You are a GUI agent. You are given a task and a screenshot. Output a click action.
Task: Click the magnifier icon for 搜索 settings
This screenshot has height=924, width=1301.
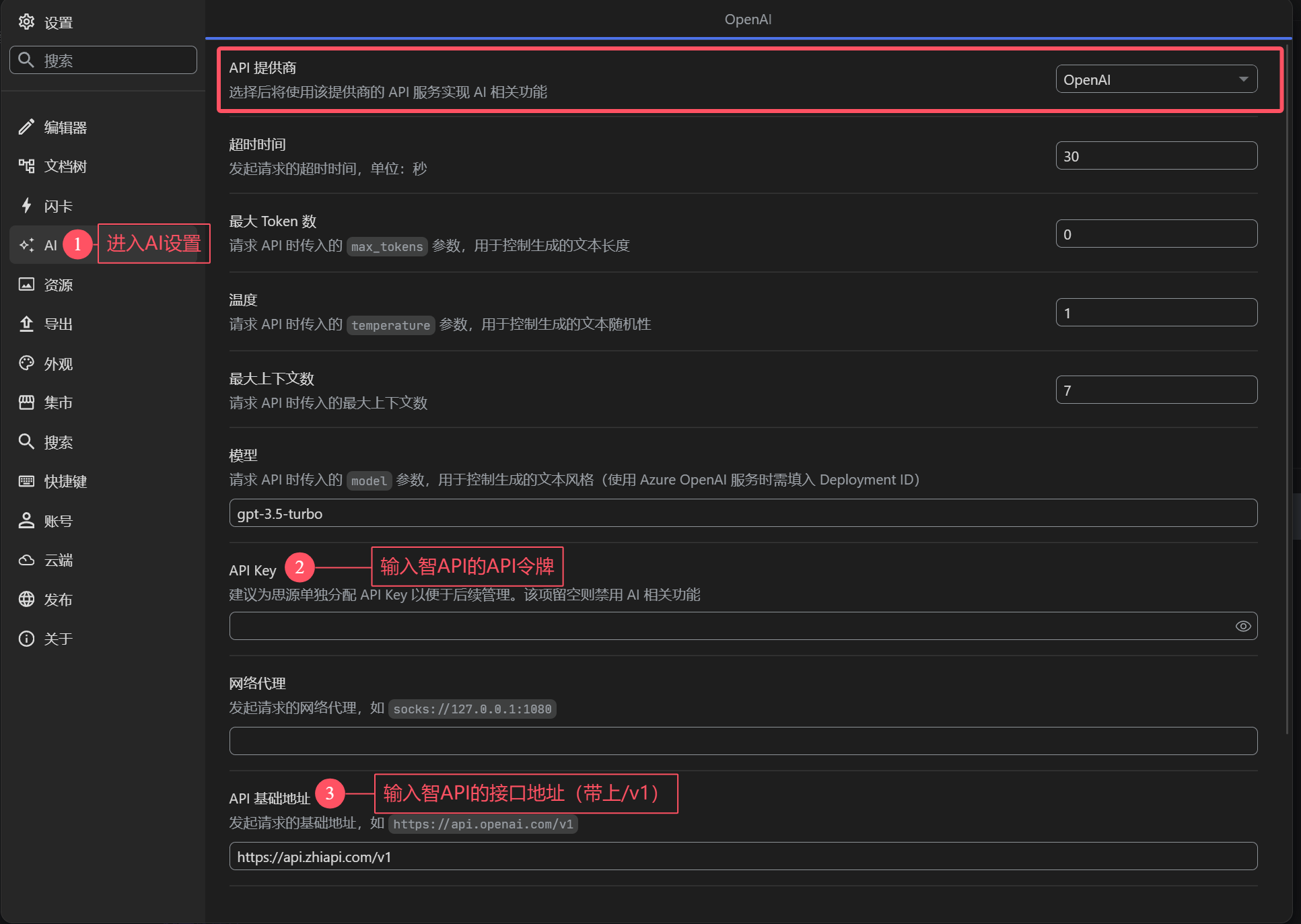point(26,441)
